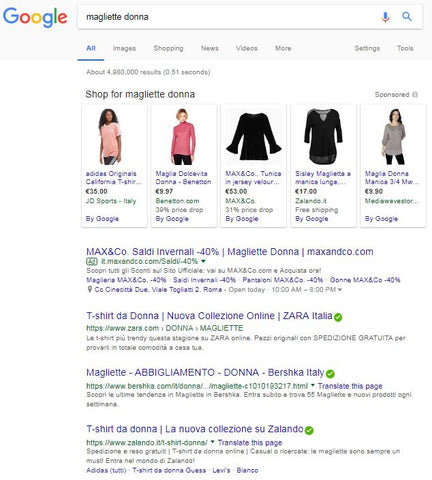
Task: Click By Google under Benetton product
Action: coord(172,219)
